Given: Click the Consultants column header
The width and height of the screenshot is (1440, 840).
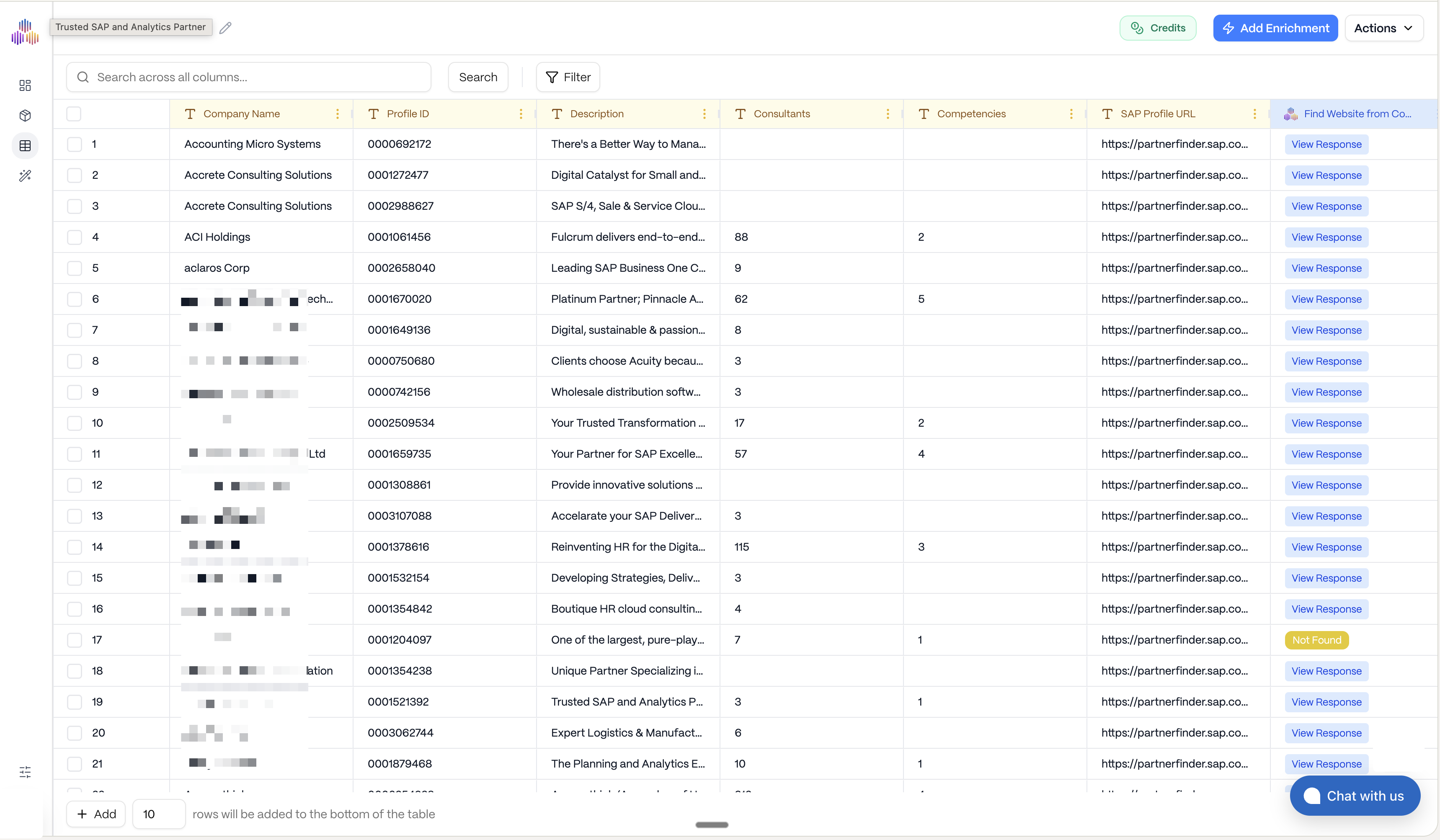Looking at the screenshot, I should pyautogui.click(x=781, y=113).
